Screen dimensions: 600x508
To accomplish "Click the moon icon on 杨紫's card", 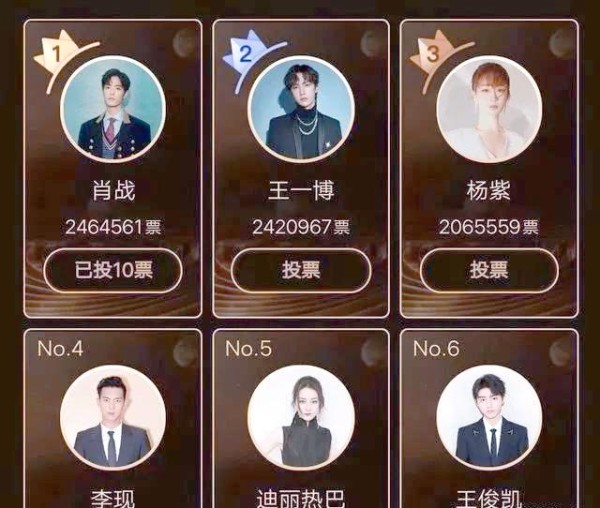I will [559, 43].
